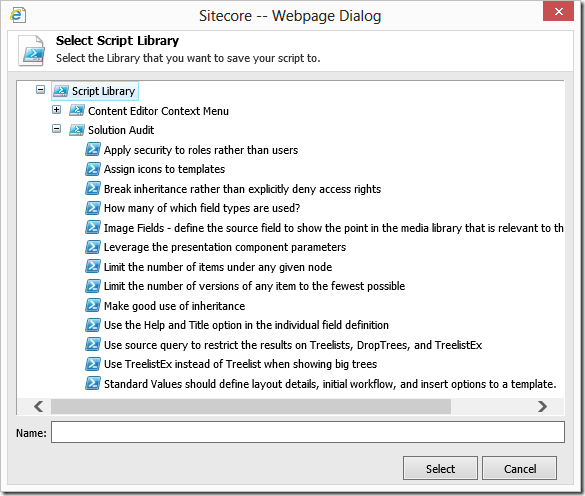Click icon beside Limit number of versions
Screen dimensions: 585x496
(93, 286)
